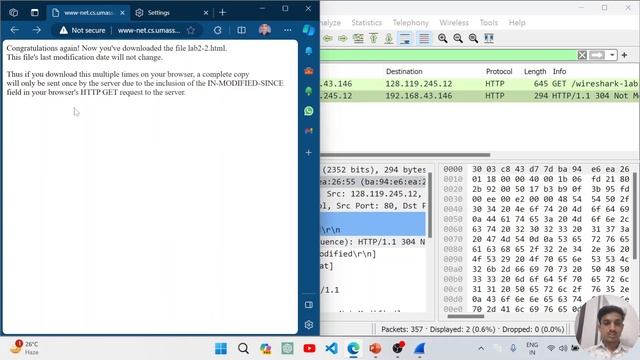Select Src Port: 80 TCP line
The width and height of the screenshot is (640, 360).
pos(373,206)
